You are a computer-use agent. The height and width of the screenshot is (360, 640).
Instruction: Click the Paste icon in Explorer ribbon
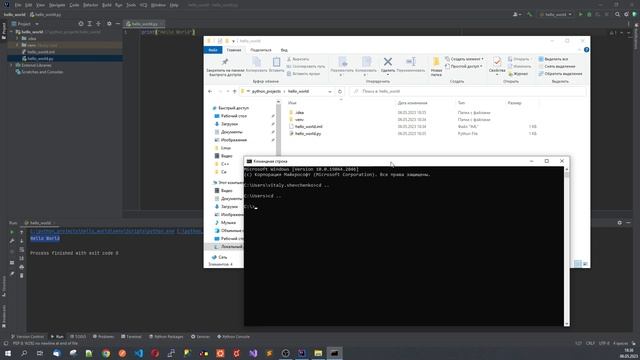click(x=276, y=62)
